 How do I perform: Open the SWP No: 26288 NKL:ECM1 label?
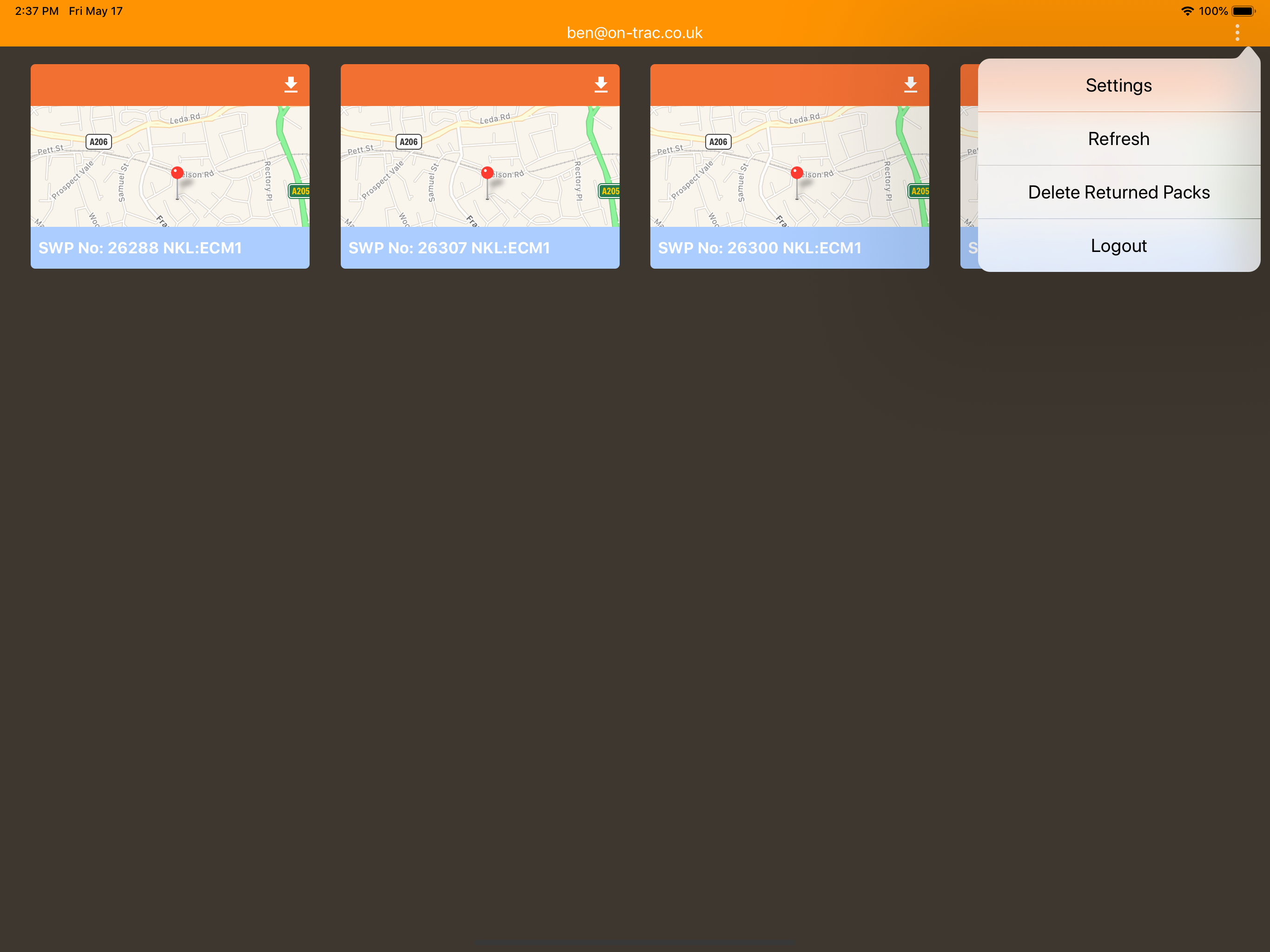140,247
